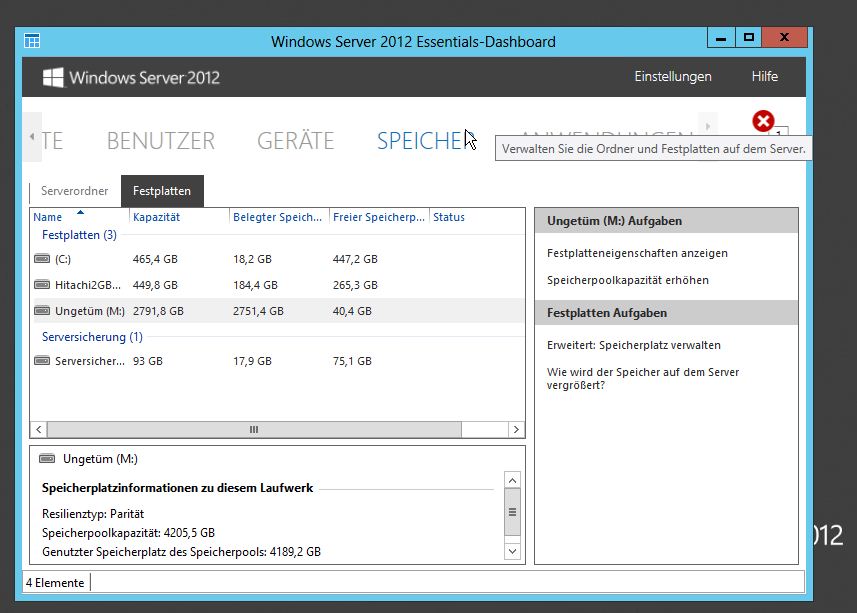Open the red critical alert icon

(763, 121)
